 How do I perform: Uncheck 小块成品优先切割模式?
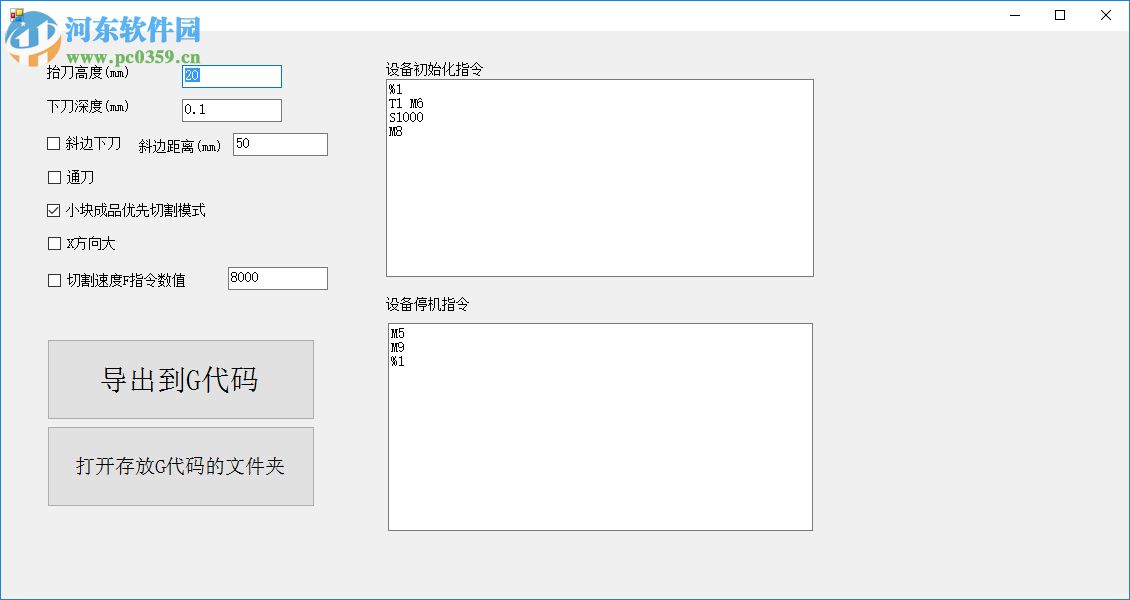[x=53, y=210]
